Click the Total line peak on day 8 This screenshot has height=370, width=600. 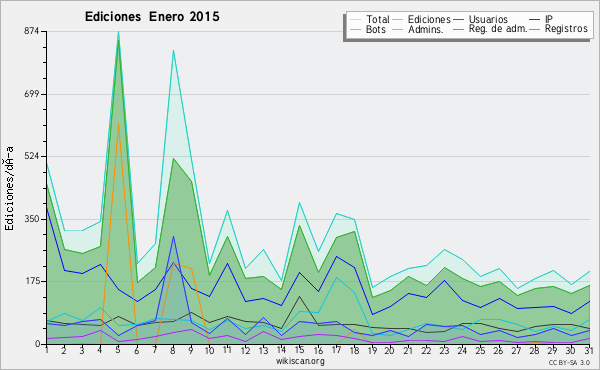pyautogui.click(x=173, y=51)
